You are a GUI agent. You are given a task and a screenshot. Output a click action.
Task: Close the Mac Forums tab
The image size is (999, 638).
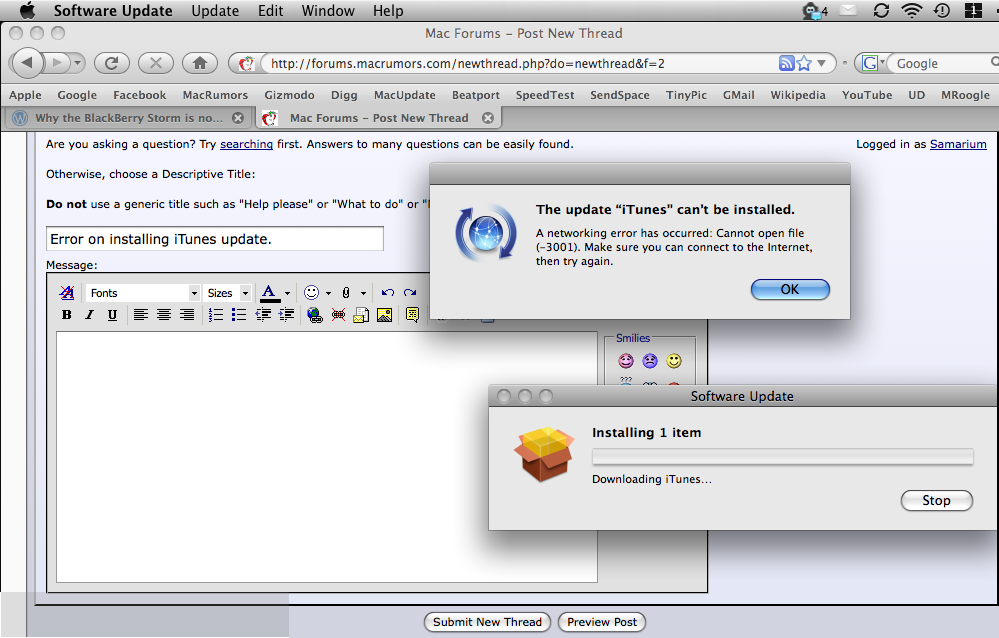(x=488, y=118)
